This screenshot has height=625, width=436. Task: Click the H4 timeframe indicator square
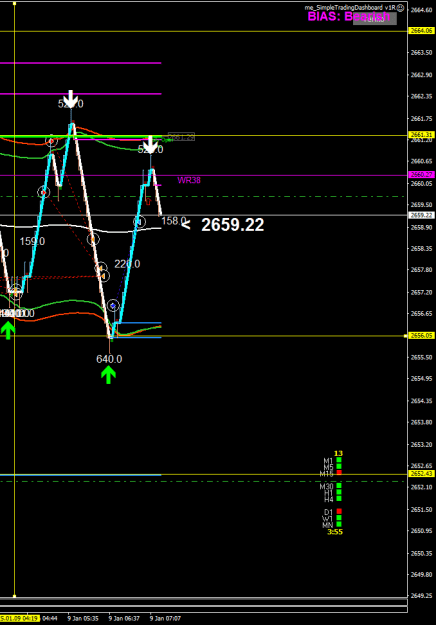tap(339, 499)
